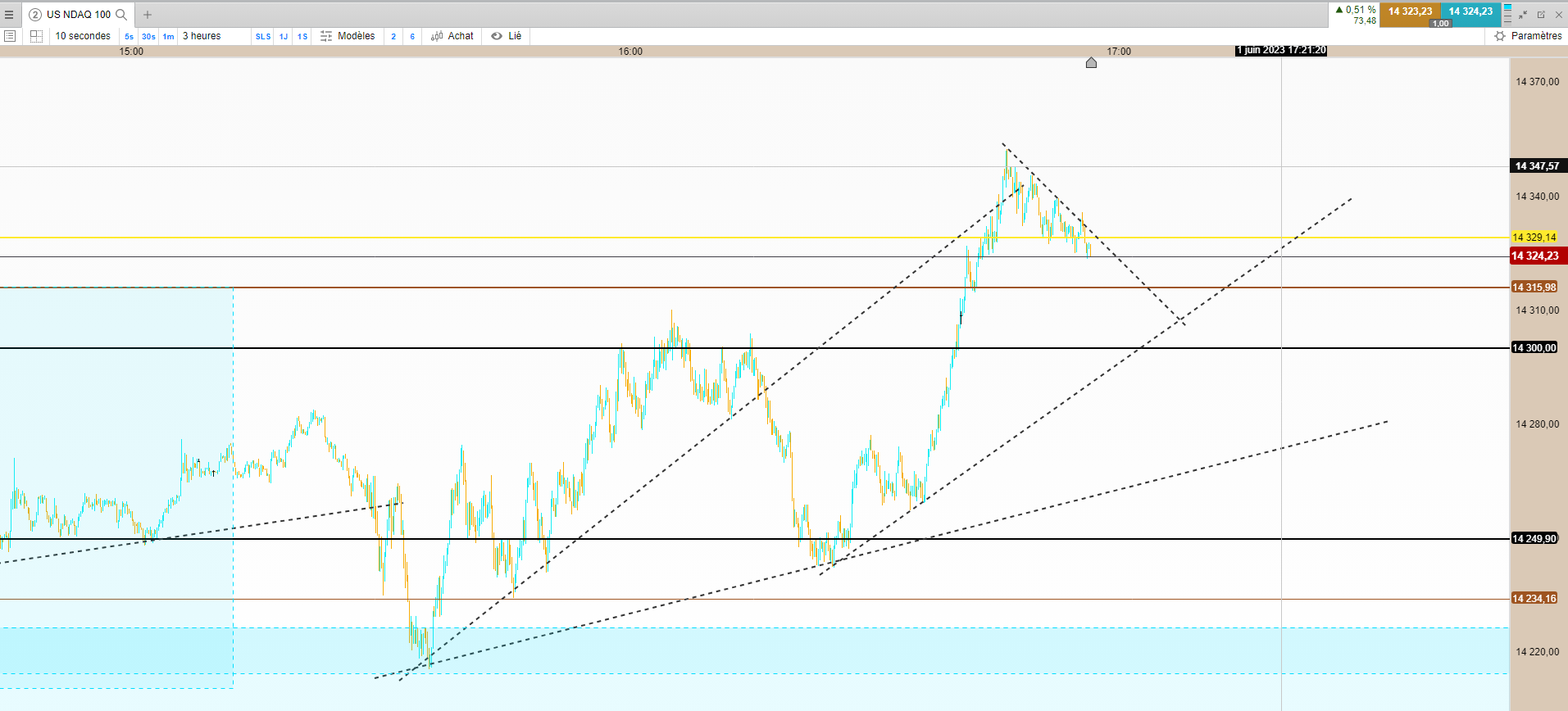Click the 15:00 time axis label
The height and width of the screenshot is (711, 1568).
131,52
